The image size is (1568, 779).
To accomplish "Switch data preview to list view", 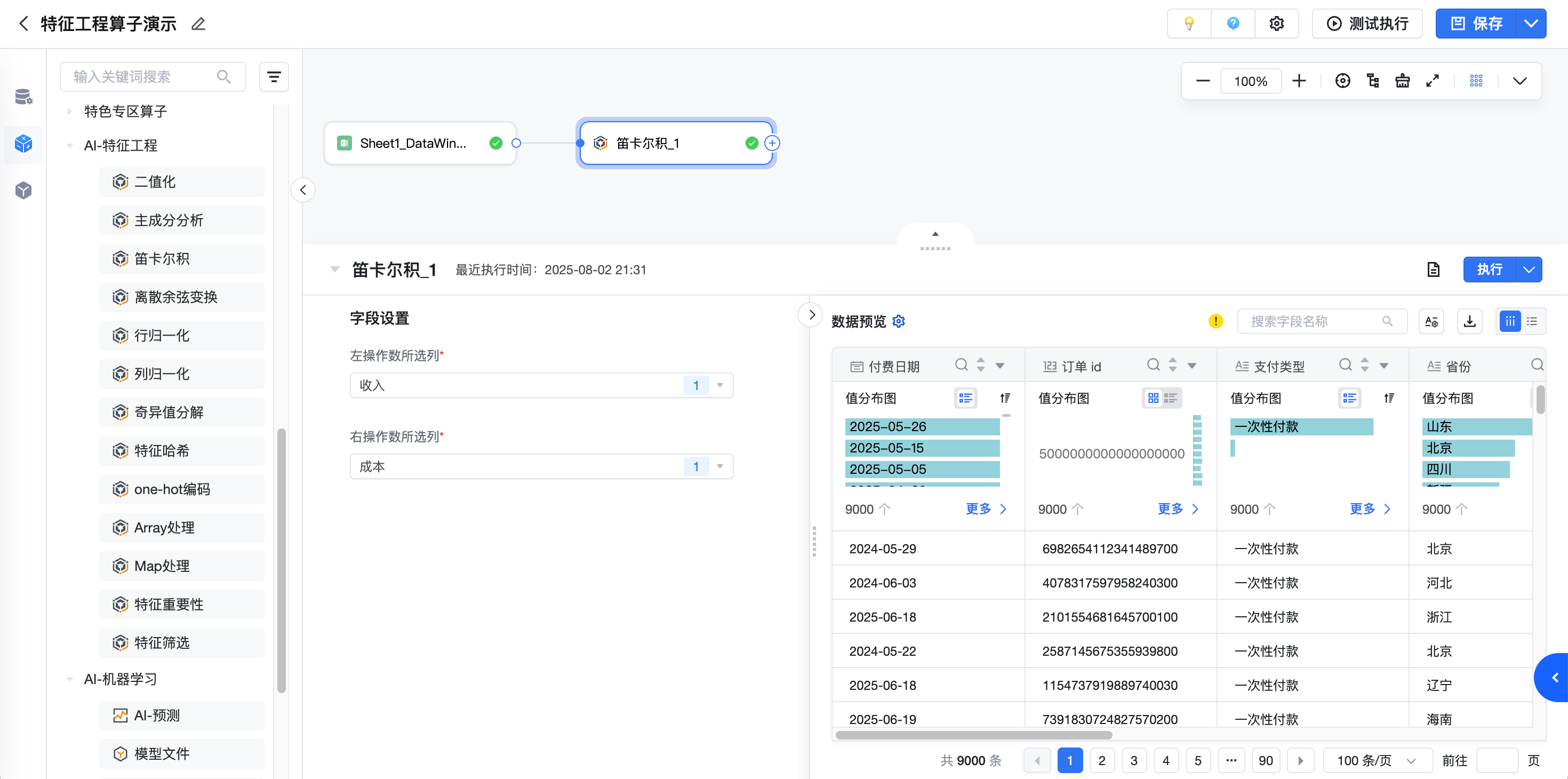I will point(1532,321).
